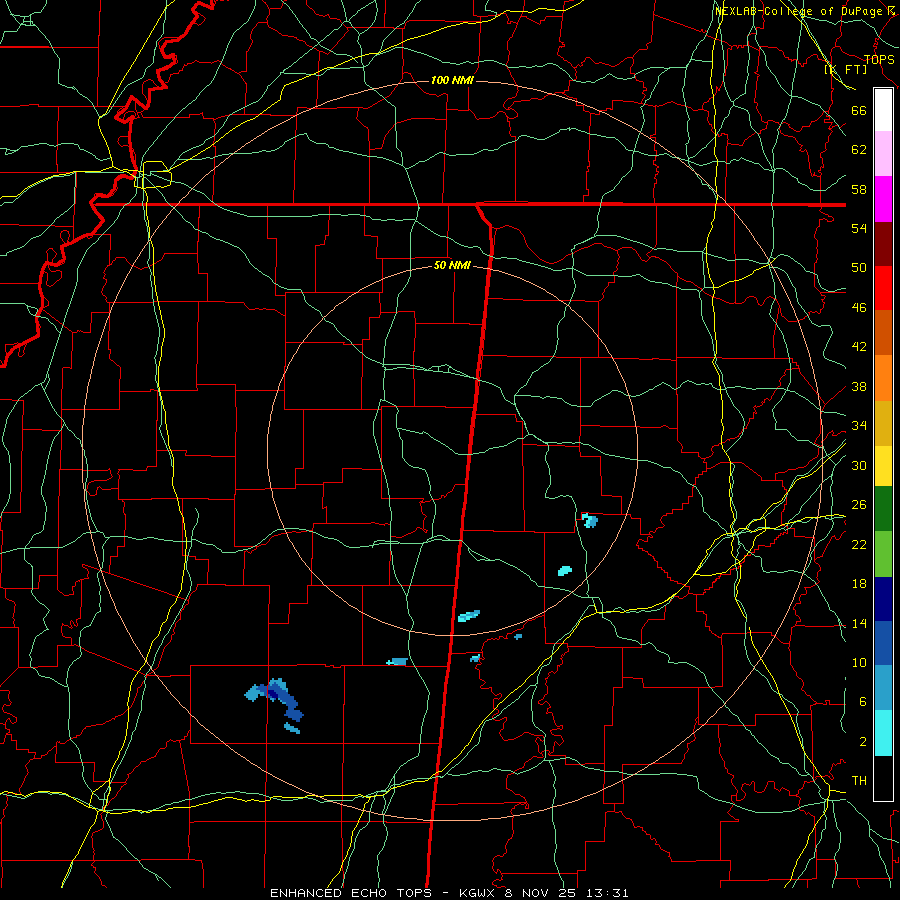Click the '38' legend value

(859, 387)
